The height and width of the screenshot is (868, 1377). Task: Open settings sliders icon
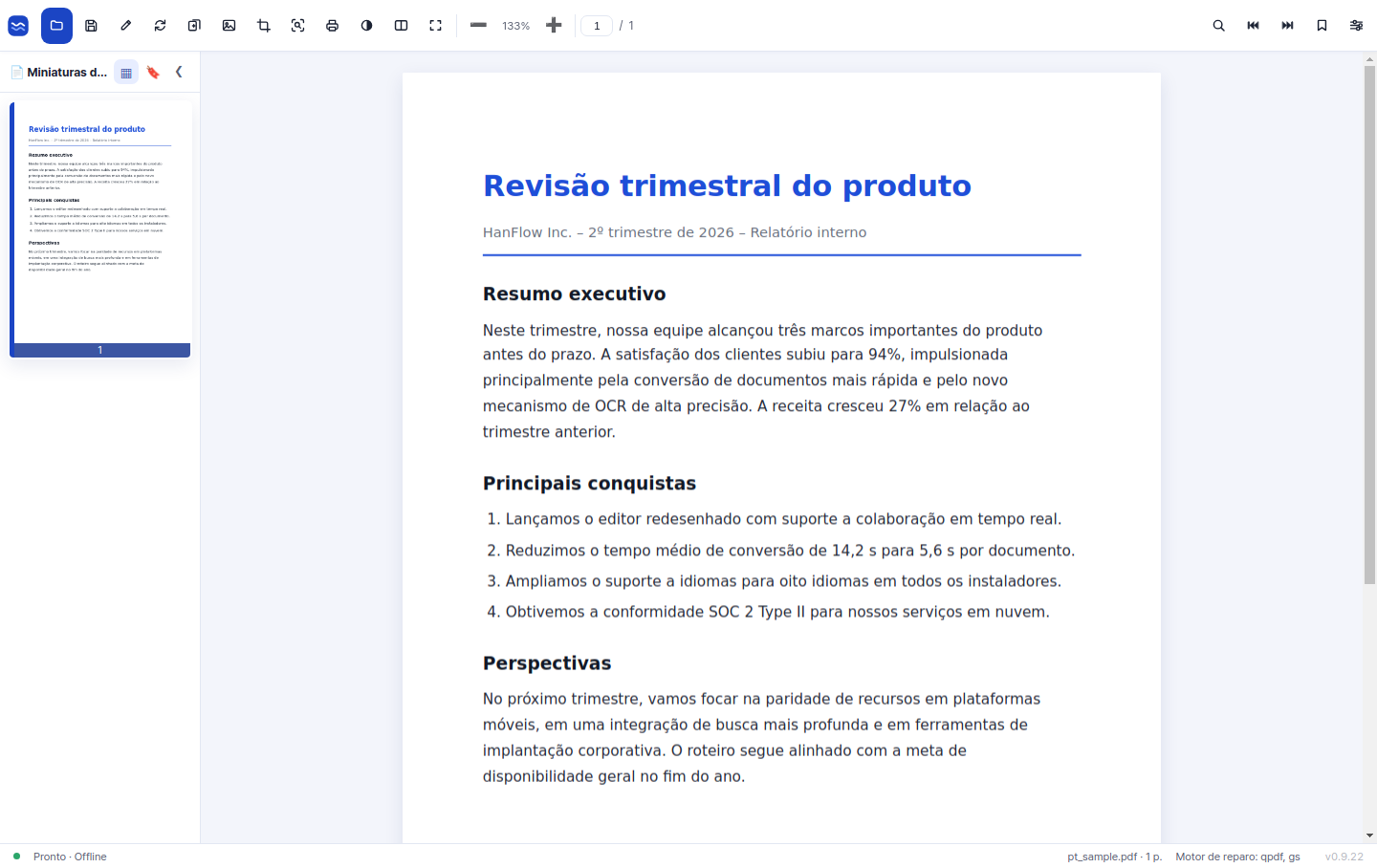coord(1356,26)
